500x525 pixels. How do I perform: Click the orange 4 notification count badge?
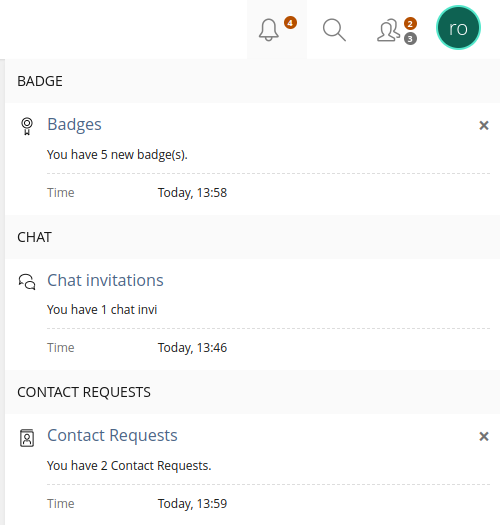[x=290, y=23]
